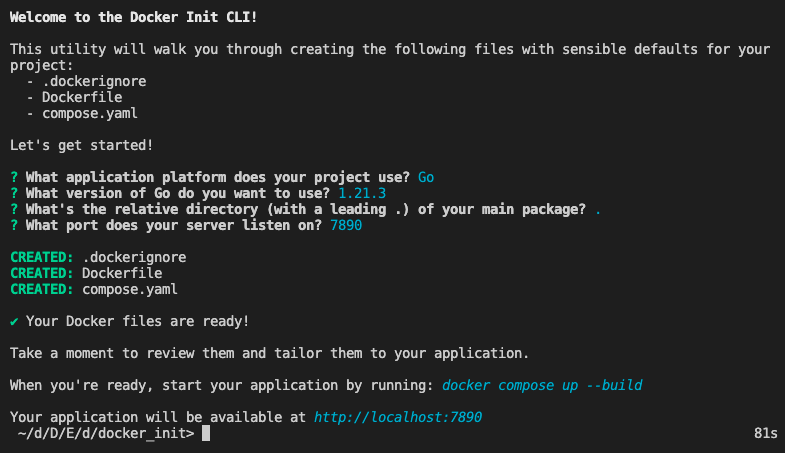The width and height of the screenshot is (785, 453).
Task: Click the Dockerfile name in the CREATED list
Action: tap(122, 273)
